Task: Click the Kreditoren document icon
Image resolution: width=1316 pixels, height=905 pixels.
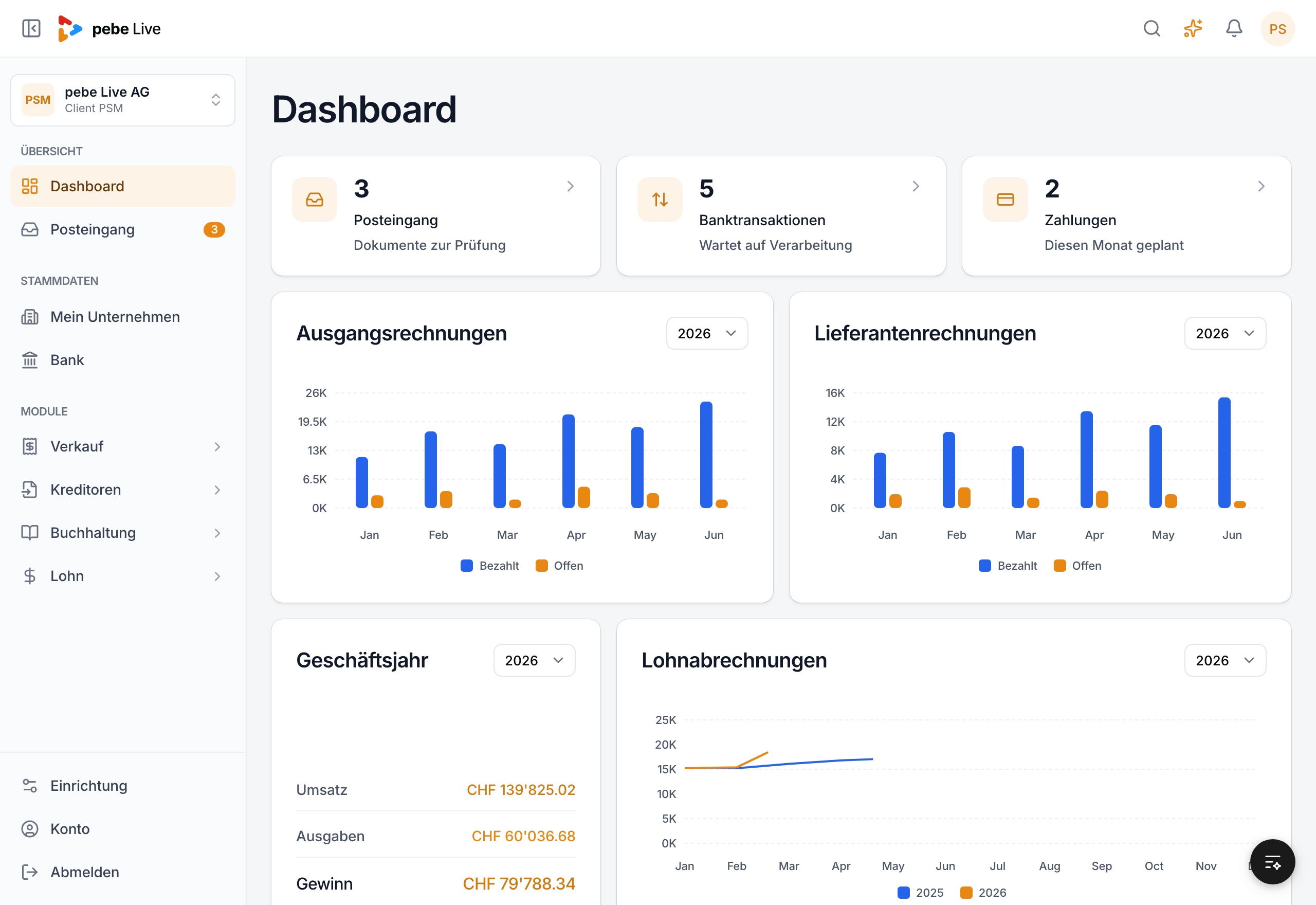Action: [29, 490]
